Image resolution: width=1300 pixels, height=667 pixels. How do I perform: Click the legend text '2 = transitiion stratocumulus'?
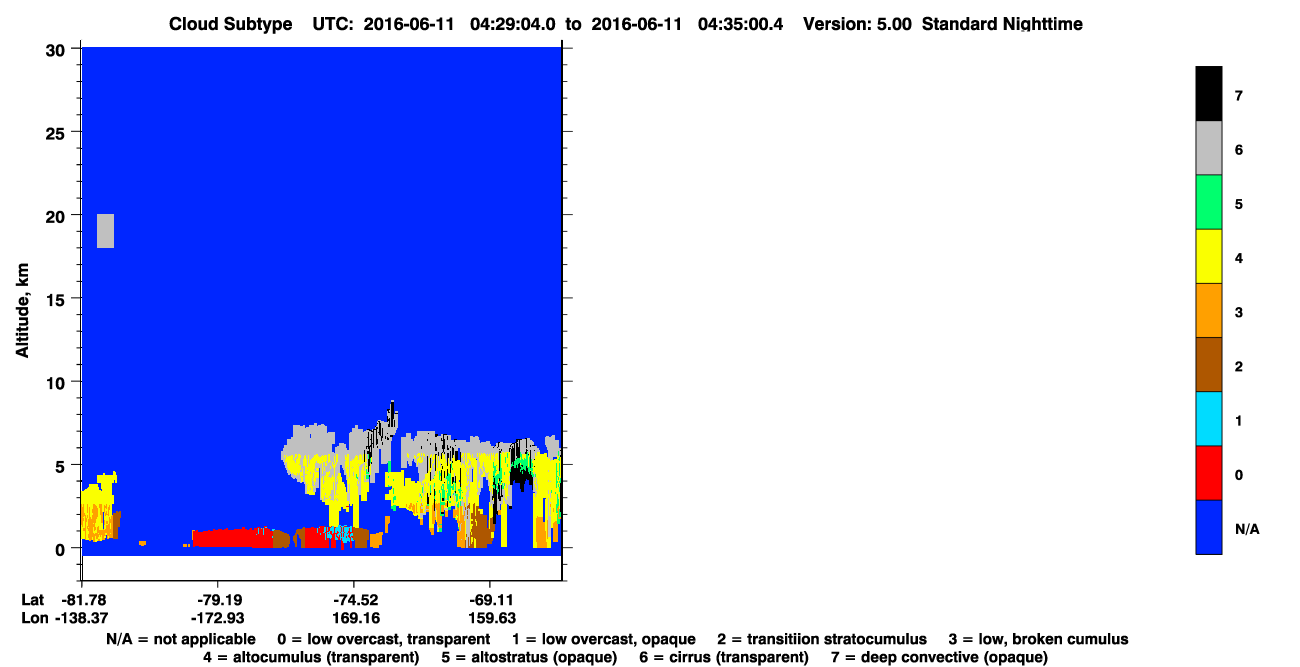[822, 639]
